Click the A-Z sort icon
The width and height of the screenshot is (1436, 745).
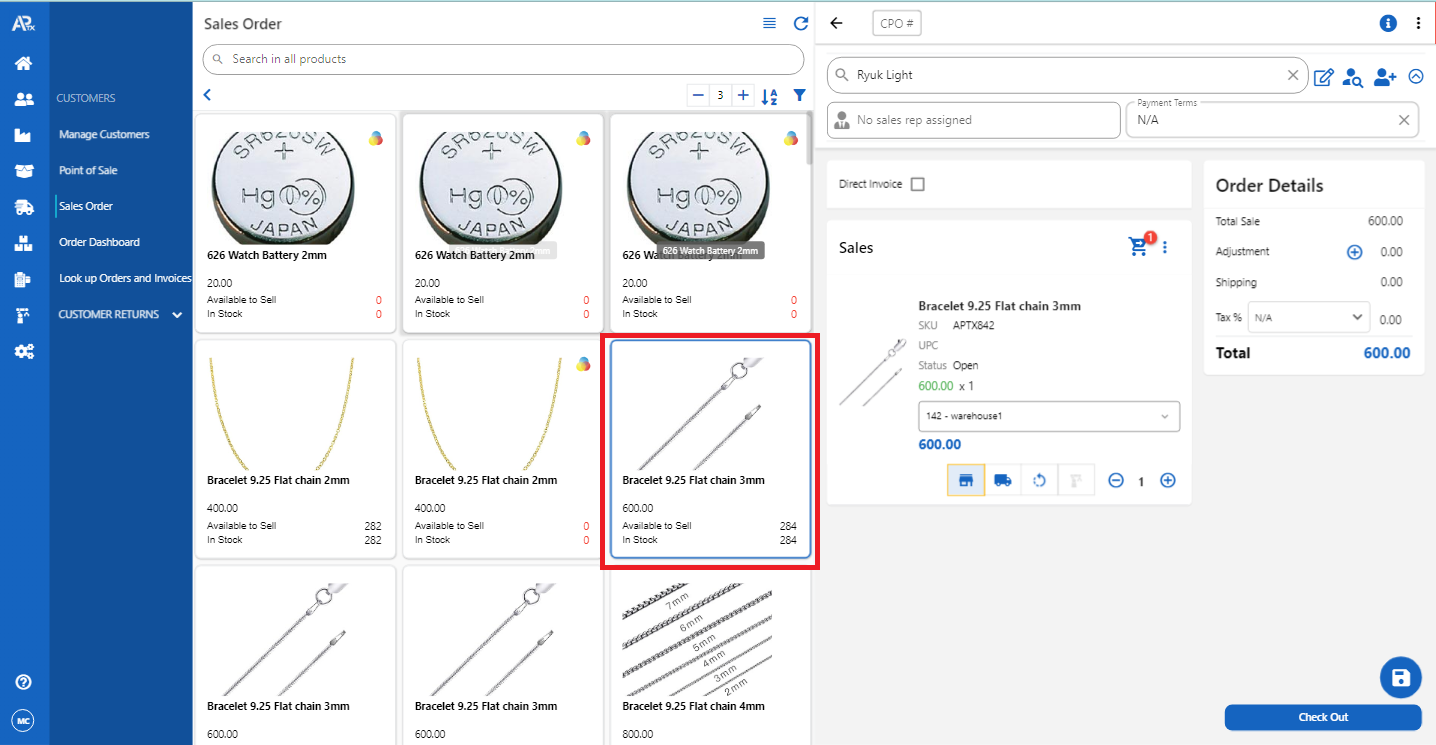click(x=769, y=96)
